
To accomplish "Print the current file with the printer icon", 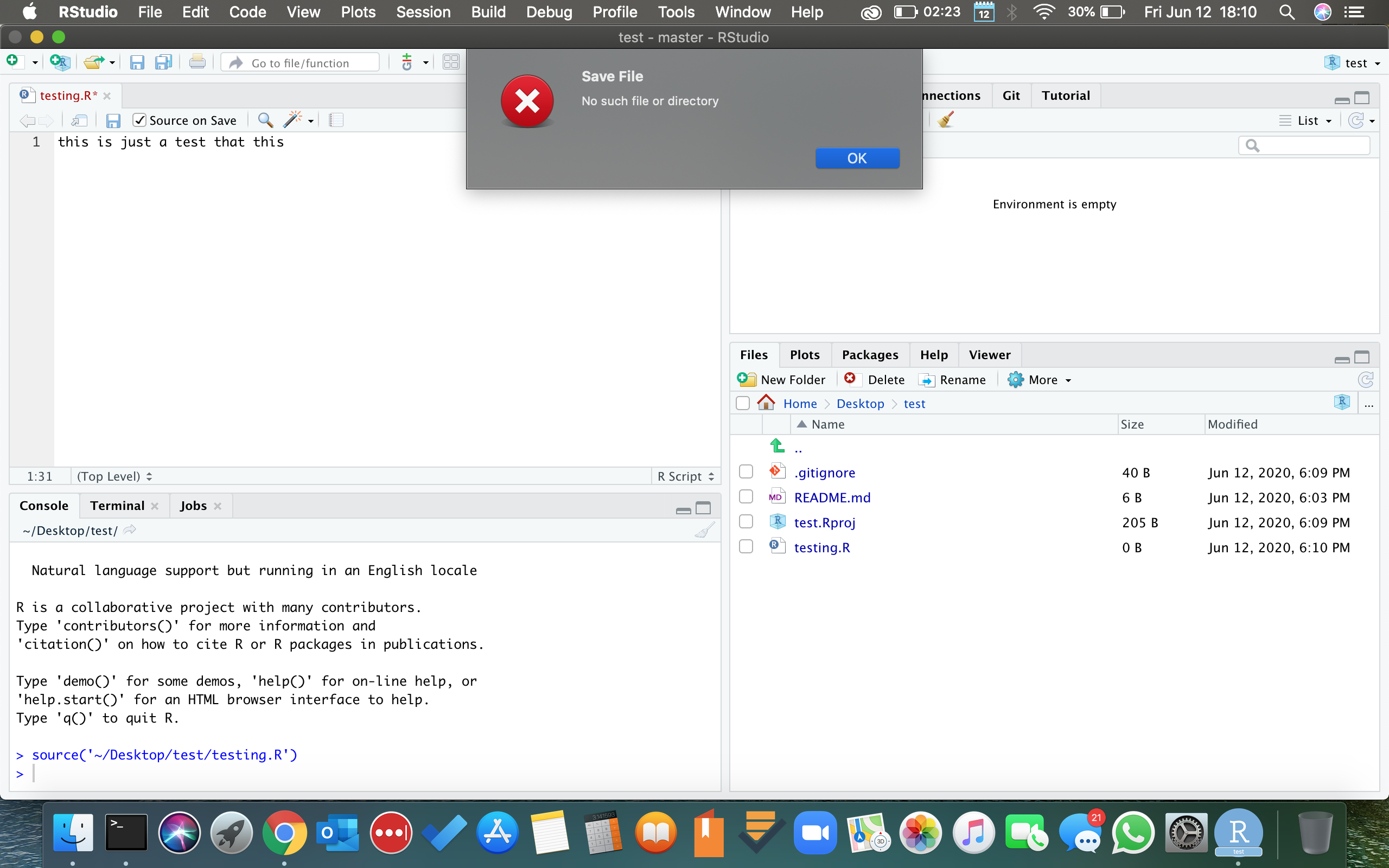I will 197,62.
